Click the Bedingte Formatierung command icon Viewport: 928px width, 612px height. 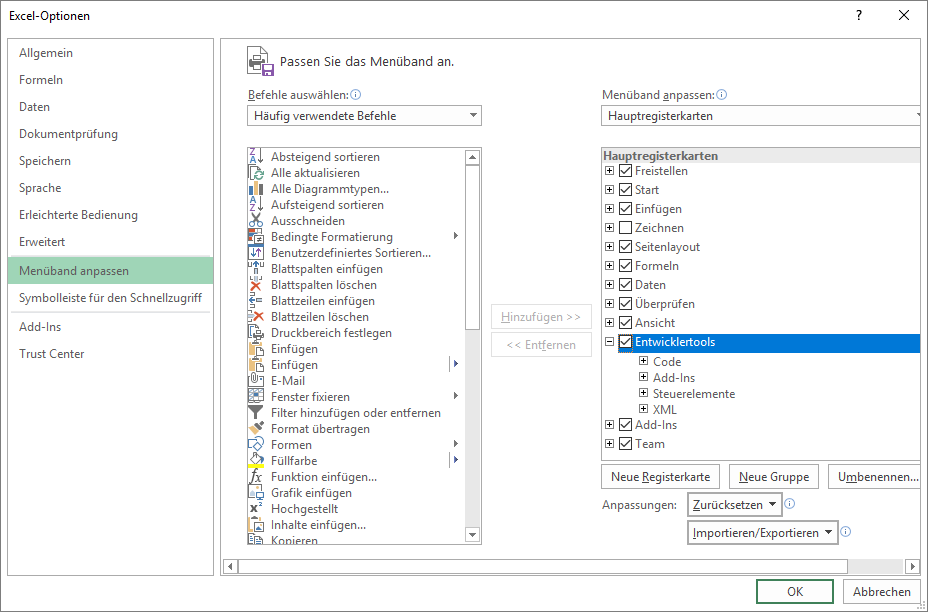(254, 235)
